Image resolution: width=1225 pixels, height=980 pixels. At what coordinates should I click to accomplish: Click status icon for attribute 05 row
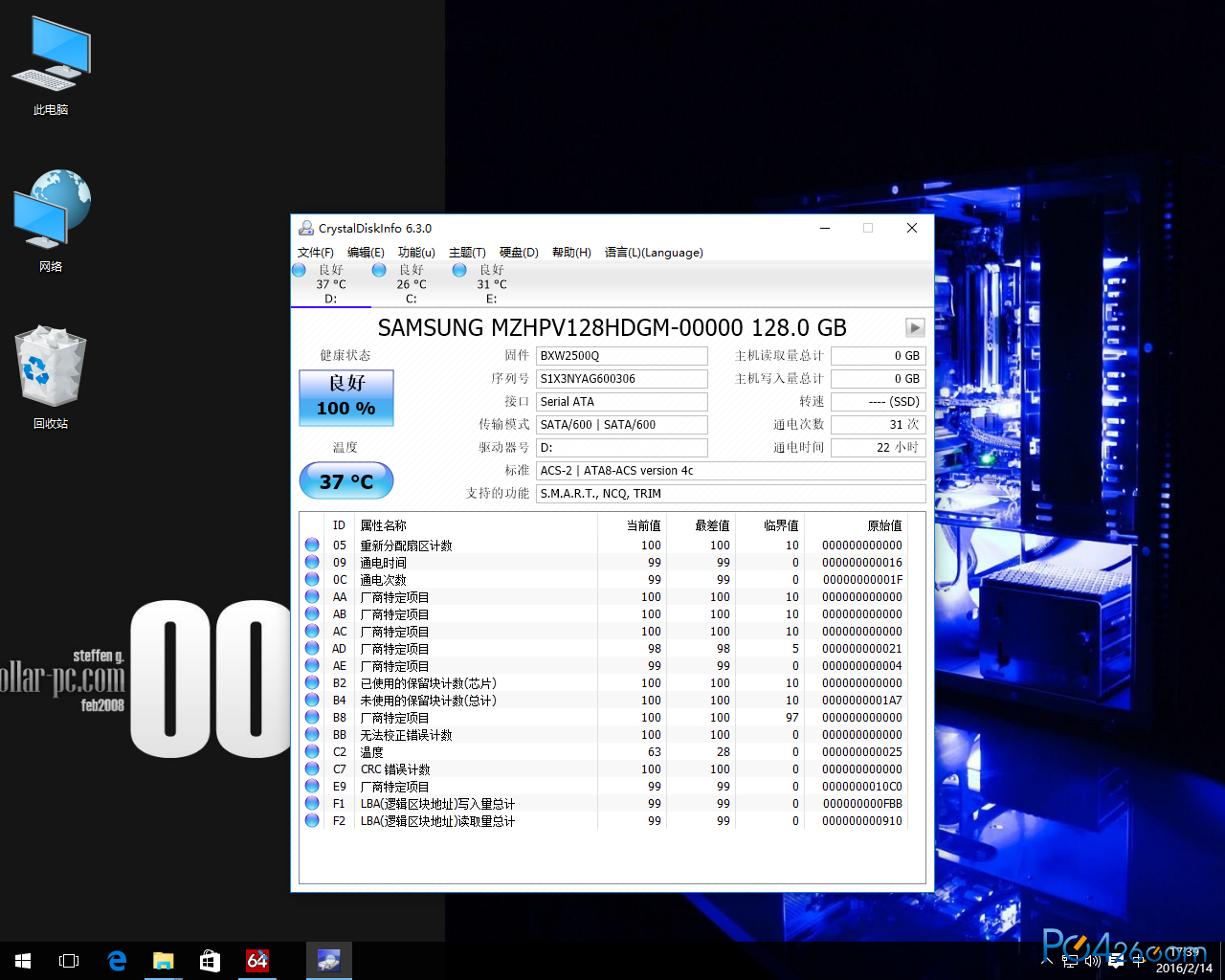tap(312, 545)
